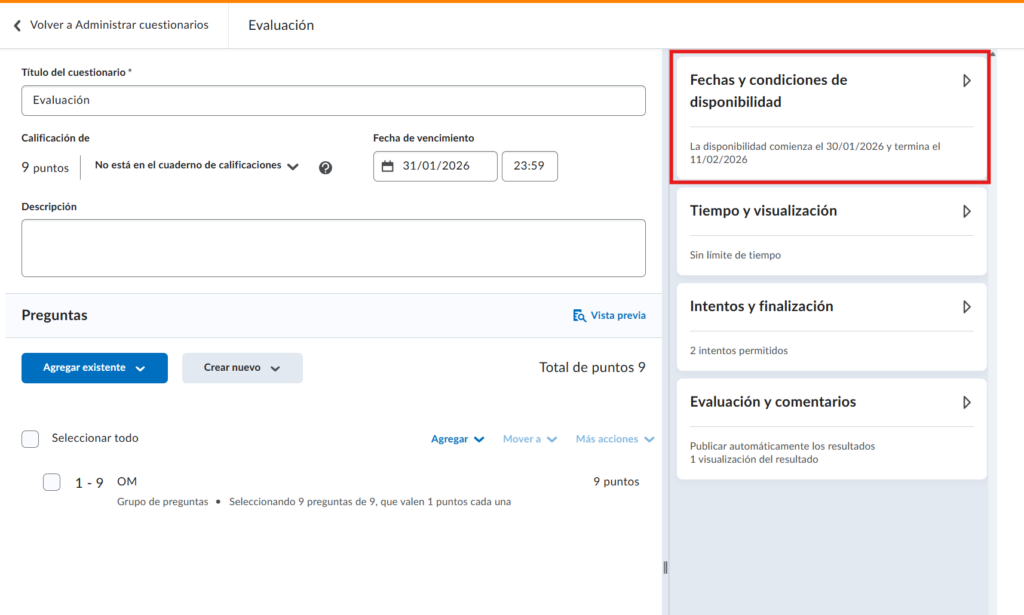Open the Agregar existente dropdown
The image size is (1024, 615).
94,368
